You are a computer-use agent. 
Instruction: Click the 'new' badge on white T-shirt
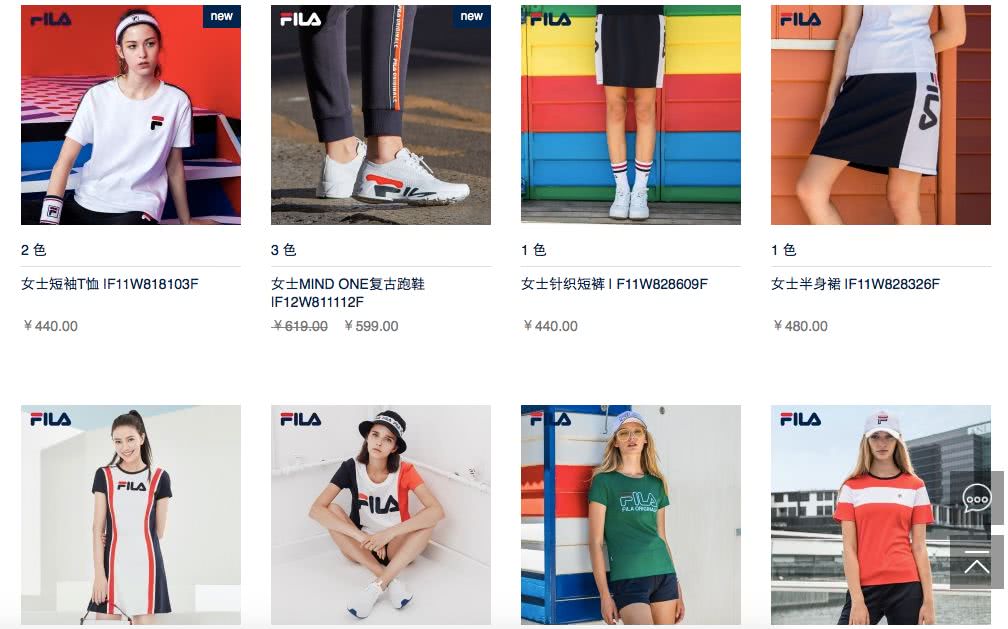(222, 16)
